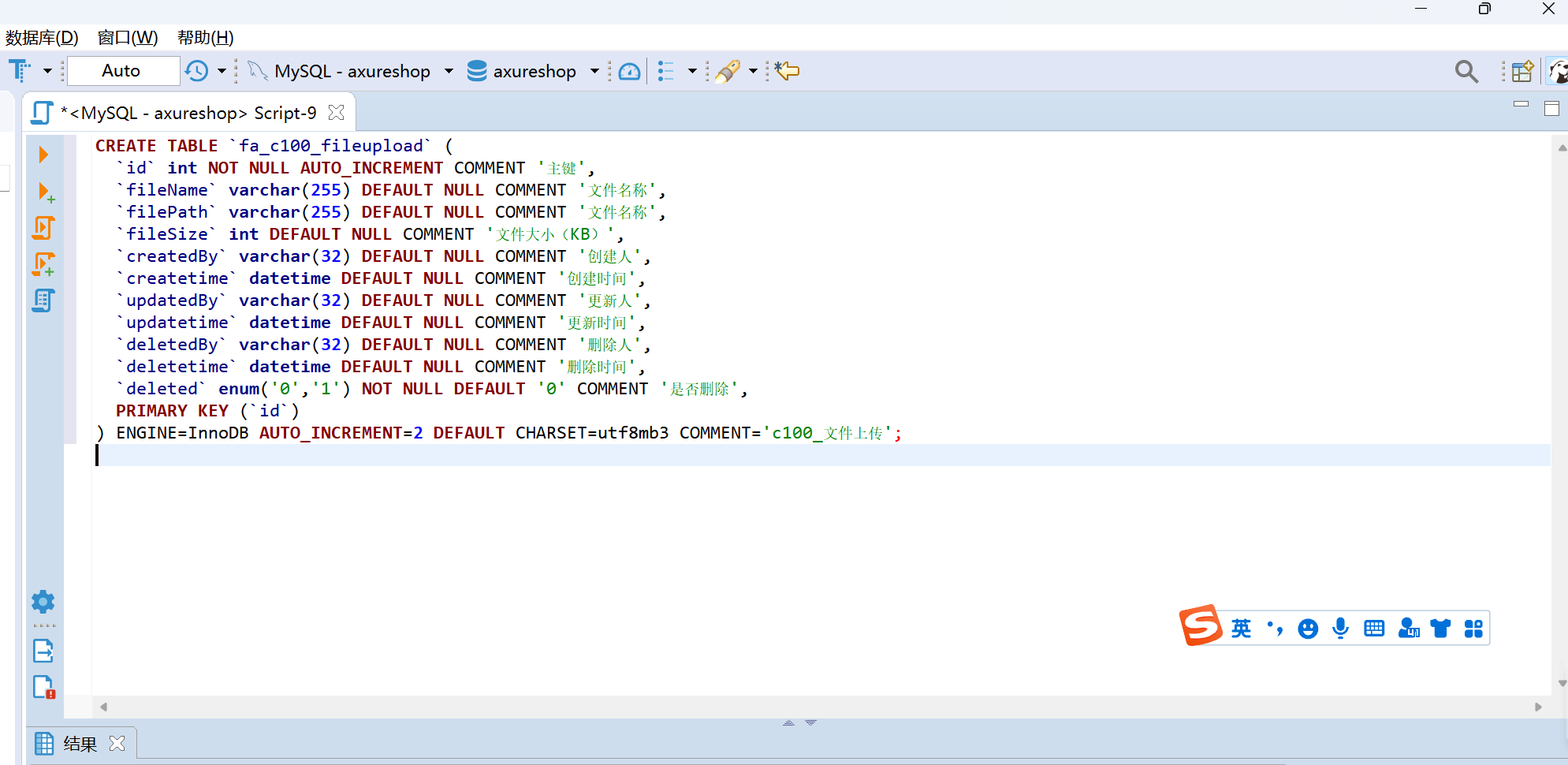Execute script statements in separate tabs
This screenshot has height=765, width=1568.
pos(44,264)
